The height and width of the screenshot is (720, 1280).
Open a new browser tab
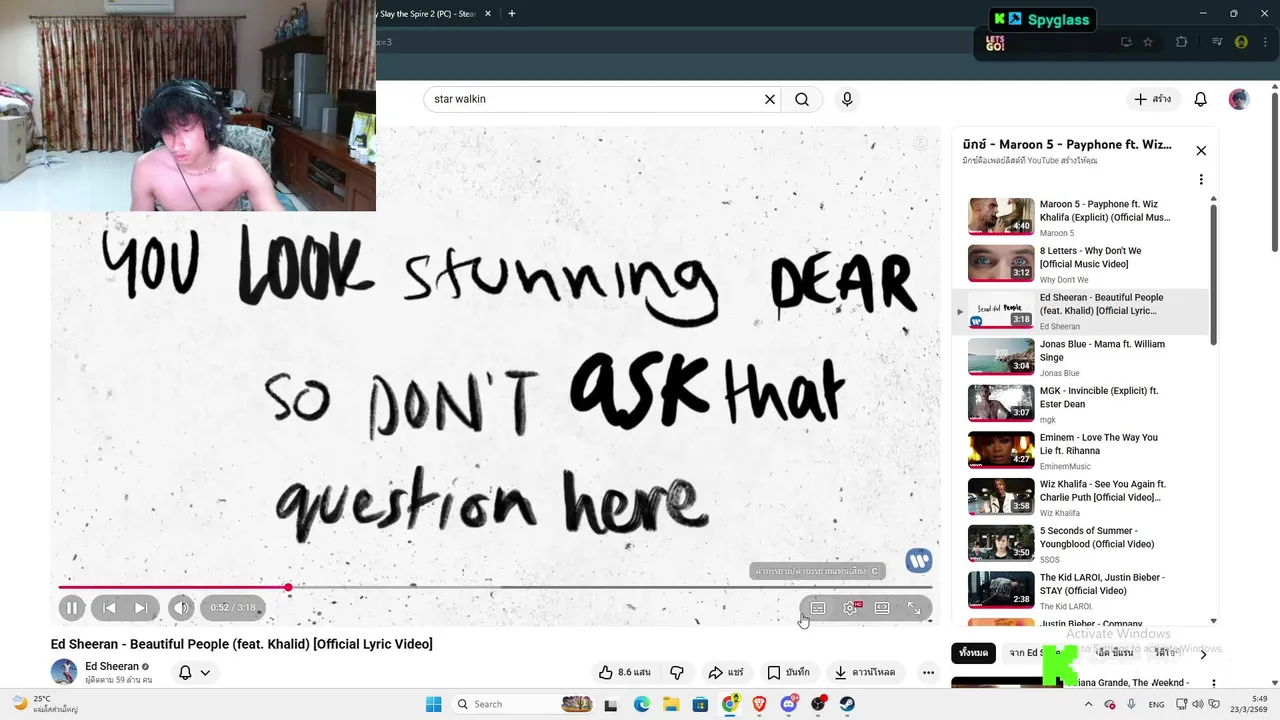click(512, 14)
